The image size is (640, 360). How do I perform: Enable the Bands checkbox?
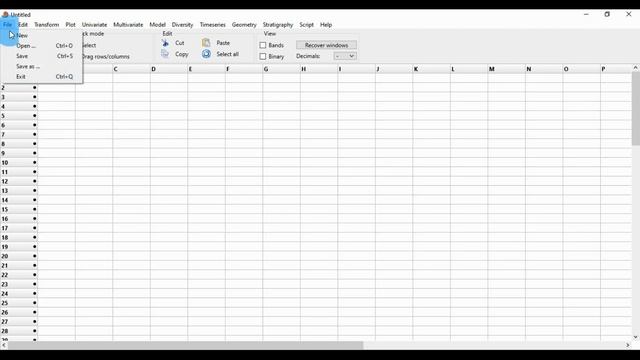[x=263, y=45]
